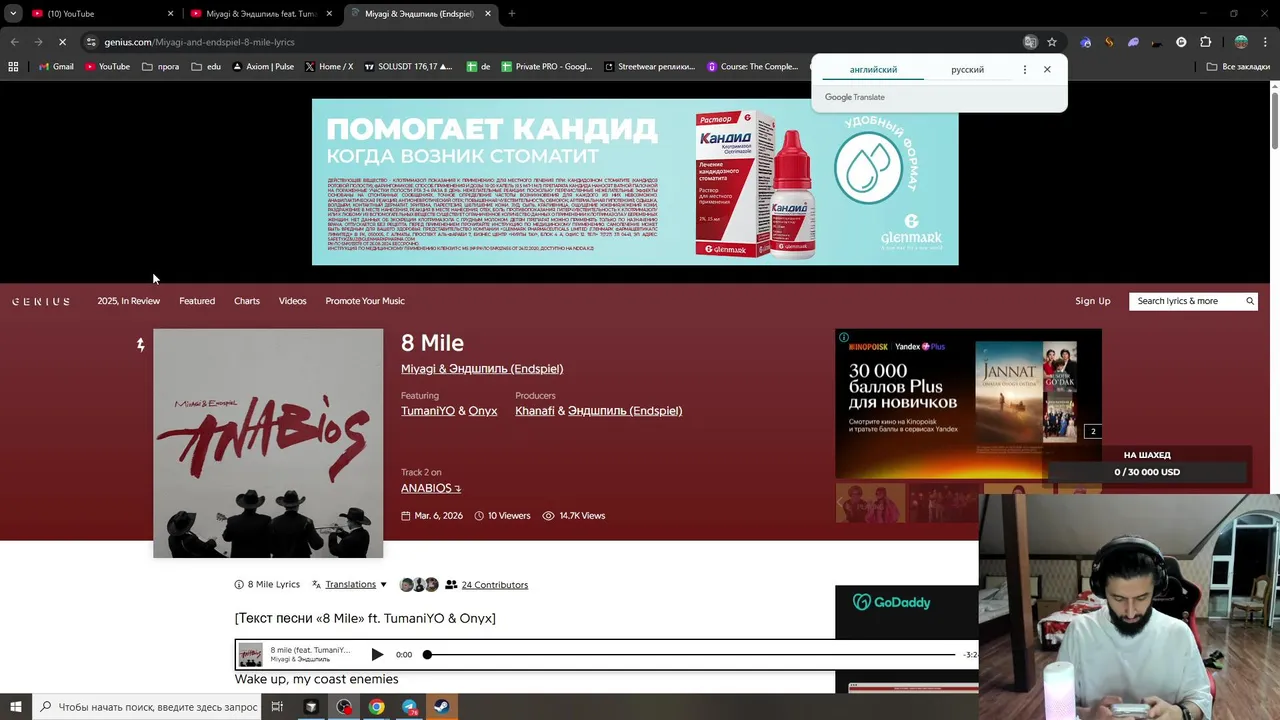Click the lyric line 'Wake up, my coast enemies'
1280x720 pixels.
click(316, 679)
